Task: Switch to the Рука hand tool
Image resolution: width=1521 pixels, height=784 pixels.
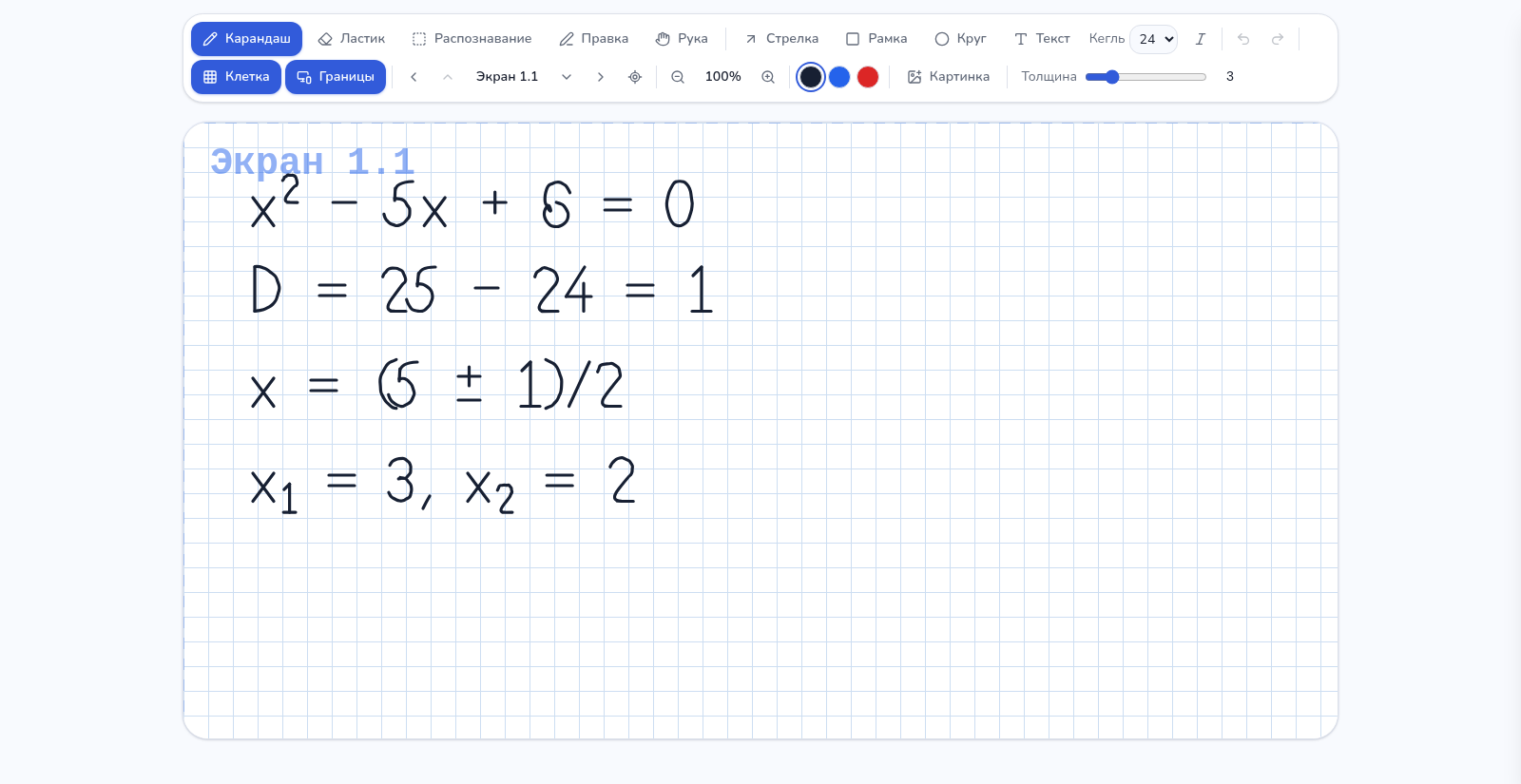Action: (682, 39)
